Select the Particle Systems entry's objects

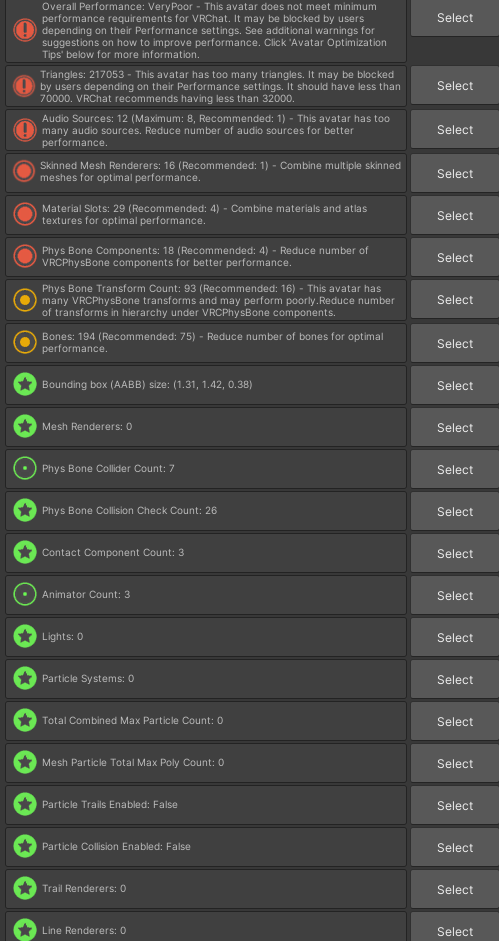[455, 679]
